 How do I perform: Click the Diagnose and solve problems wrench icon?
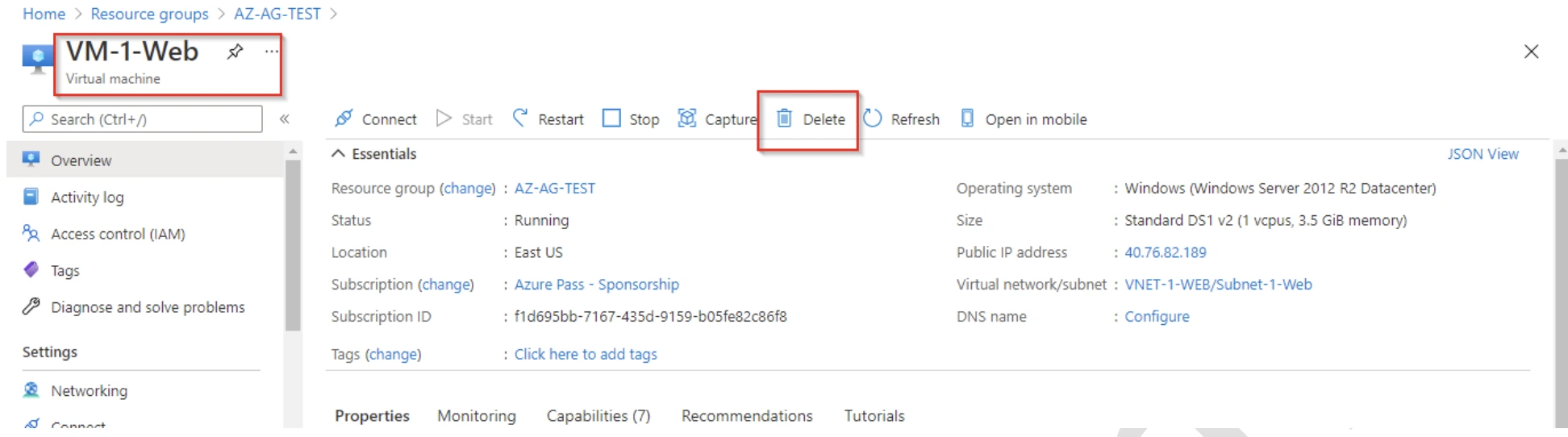tap(31, 306)
